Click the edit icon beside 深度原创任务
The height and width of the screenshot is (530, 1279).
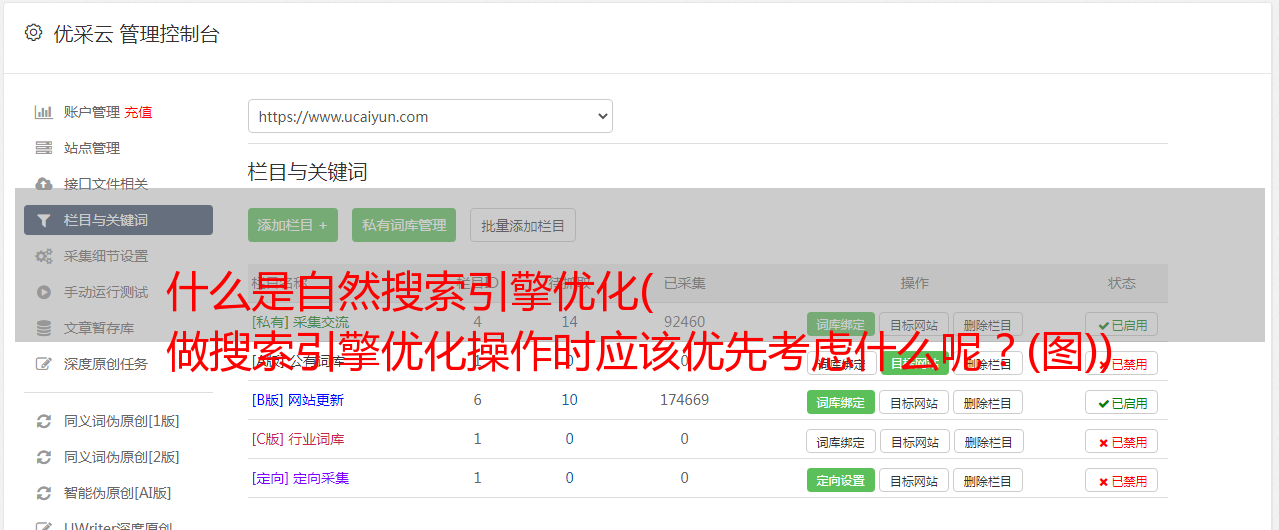[44, 364]
